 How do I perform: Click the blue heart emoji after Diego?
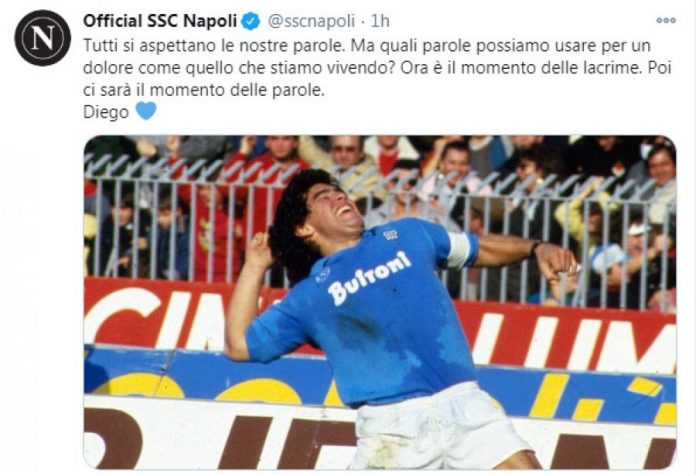(146, 111)
